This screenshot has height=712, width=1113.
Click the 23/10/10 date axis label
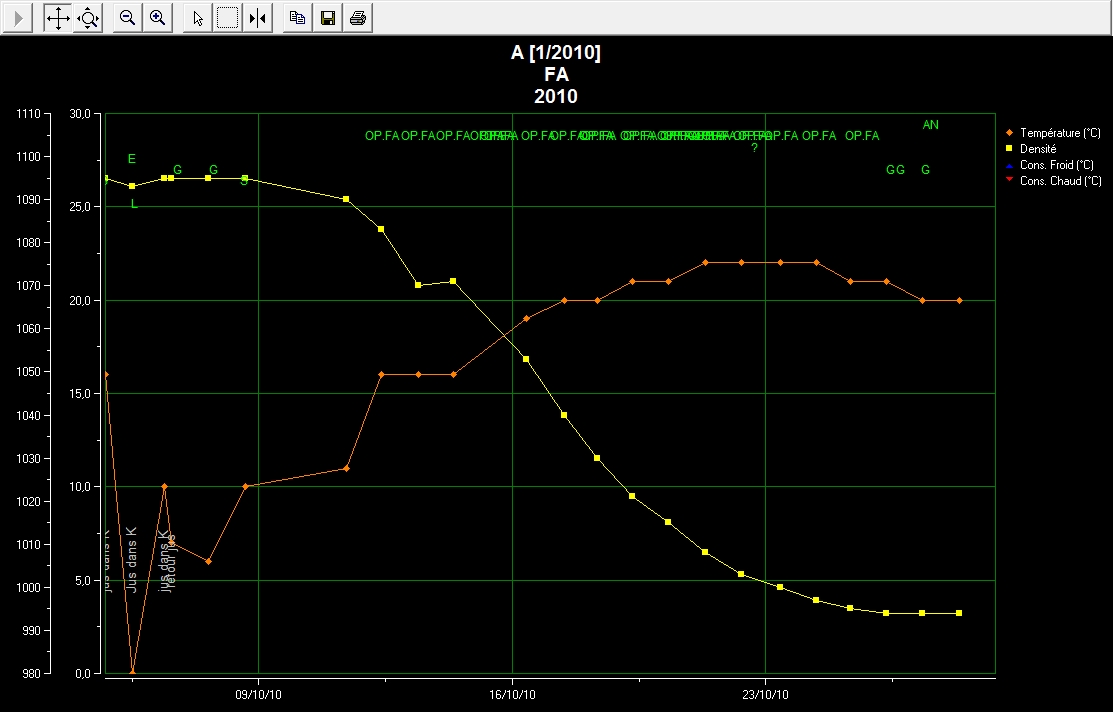765,691
